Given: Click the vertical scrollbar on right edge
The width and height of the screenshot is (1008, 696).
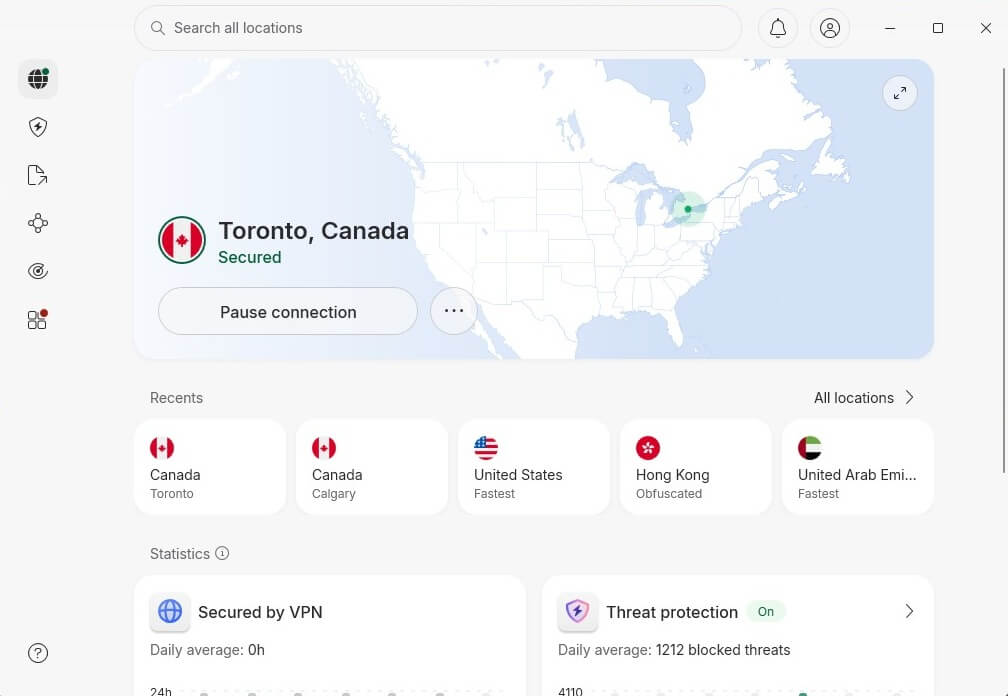Looking at the screenshot, I should click(x=1004, y=270).
